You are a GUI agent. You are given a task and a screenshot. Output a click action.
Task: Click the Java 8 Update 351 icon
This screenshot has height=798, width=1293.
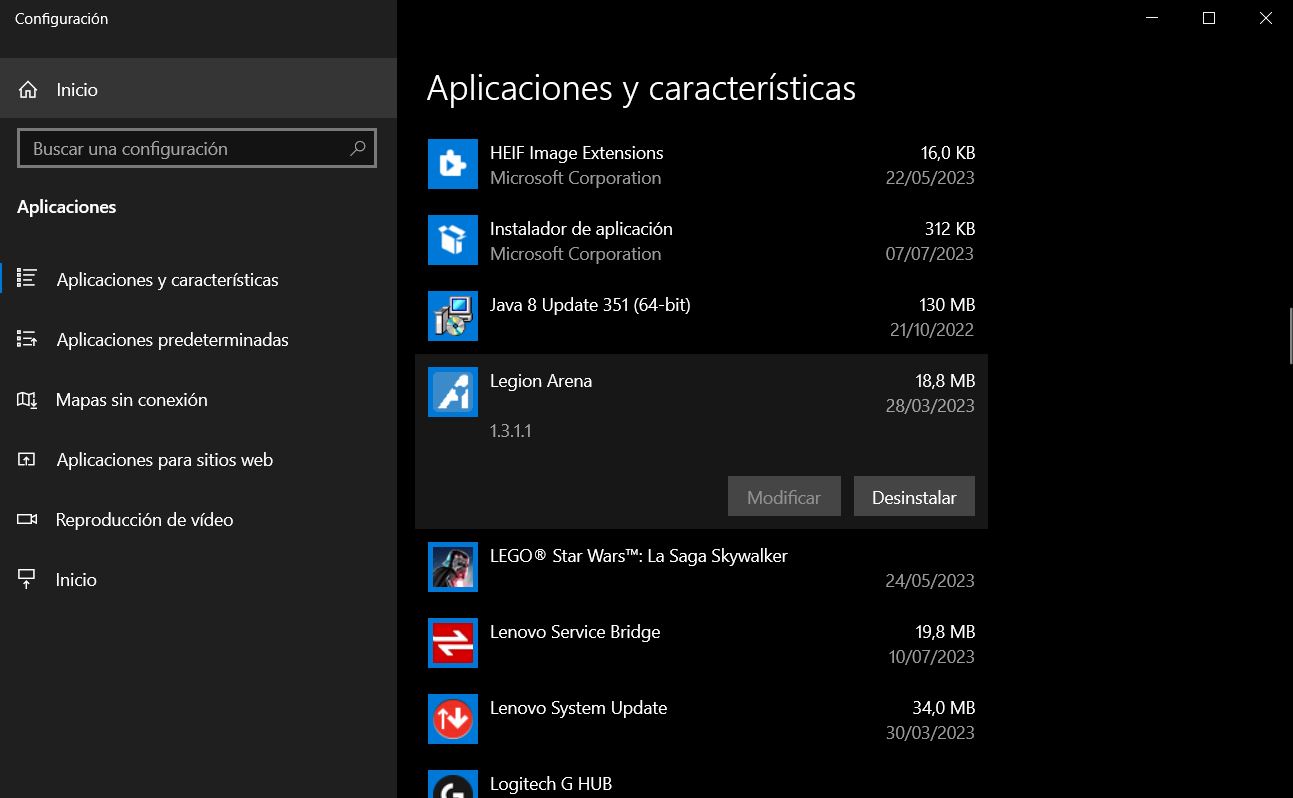tap(453, 316)
